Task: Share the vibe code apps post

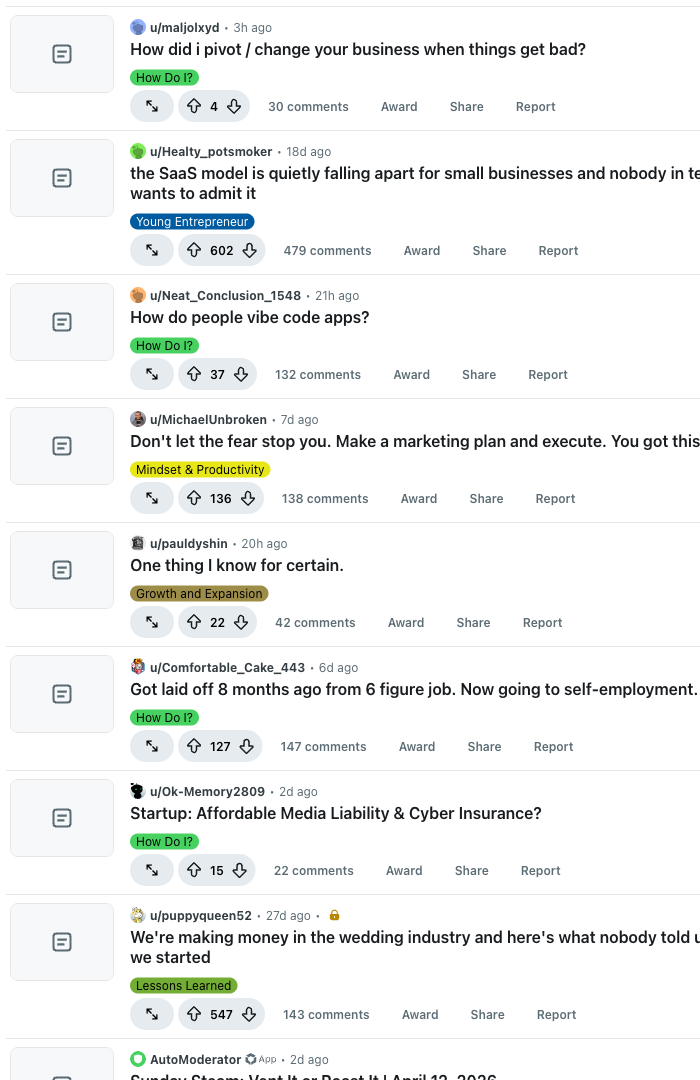Action: pos(478,374)
